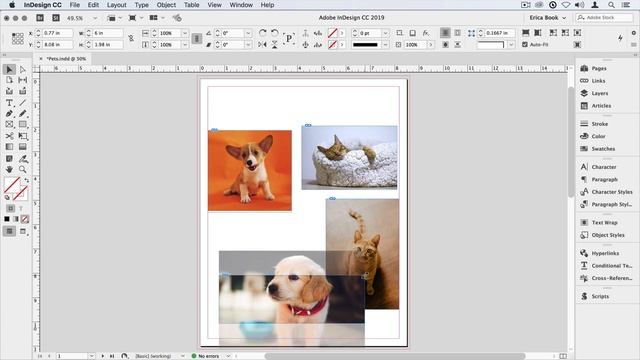The width and height of the screenshot is (640, 360).
Task: Toggle constrain scale percentages link
Action: click(196, 38)
